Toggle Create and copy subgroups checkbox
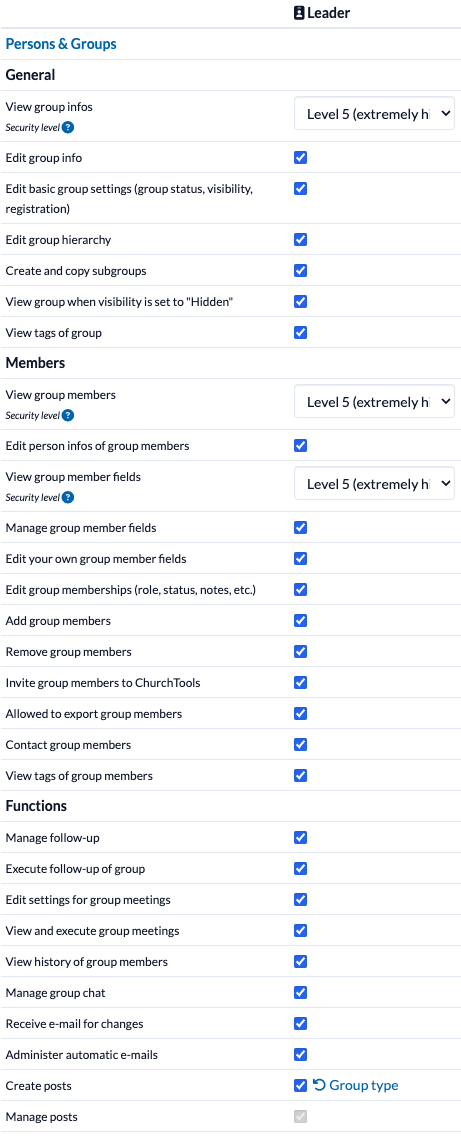Viewport: 461px width, 1141px height. coord(300,271)
